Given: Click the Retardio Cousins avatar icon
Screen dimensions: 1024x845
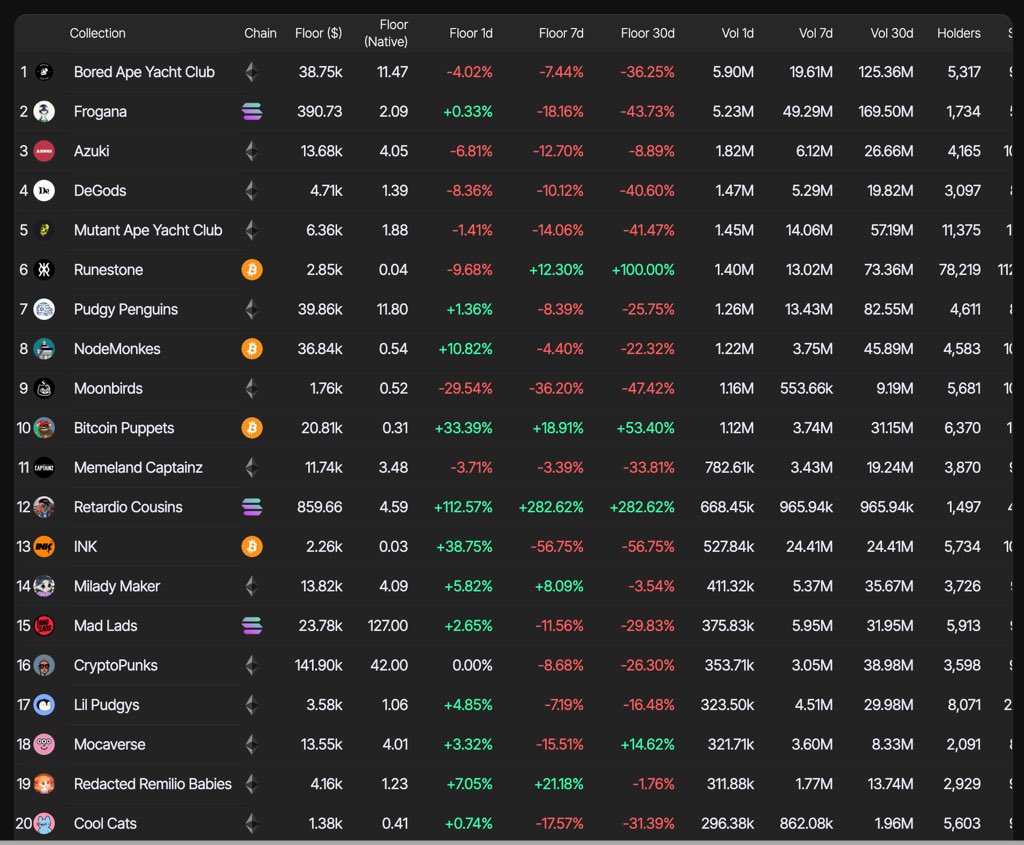Looking at the screenshot, I should click(44, 507).
